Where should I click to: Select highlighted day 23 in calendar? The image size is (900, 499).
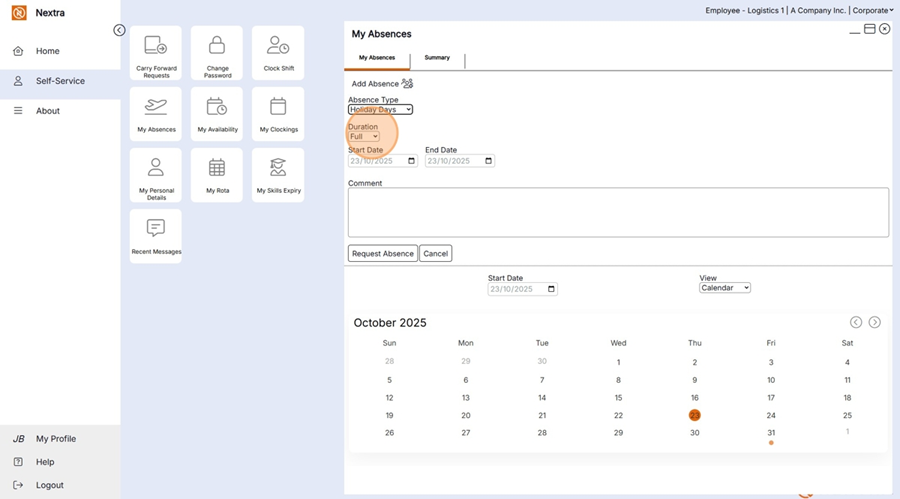pos(695,415)
